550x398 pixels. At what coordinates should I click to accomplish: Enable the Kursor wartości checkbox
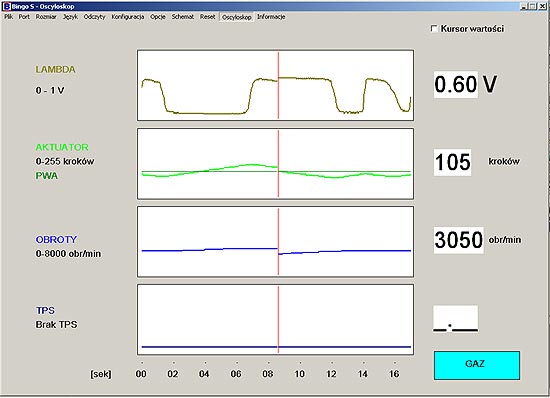tap(434, 28)
